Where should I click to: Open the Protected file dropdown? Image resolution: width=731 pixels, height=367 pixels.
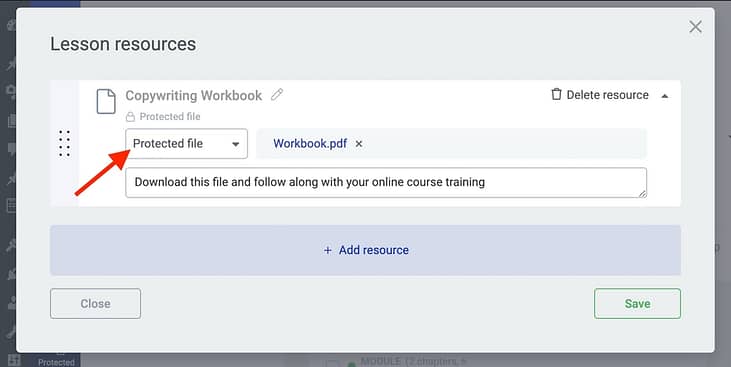tap(186, 144)
